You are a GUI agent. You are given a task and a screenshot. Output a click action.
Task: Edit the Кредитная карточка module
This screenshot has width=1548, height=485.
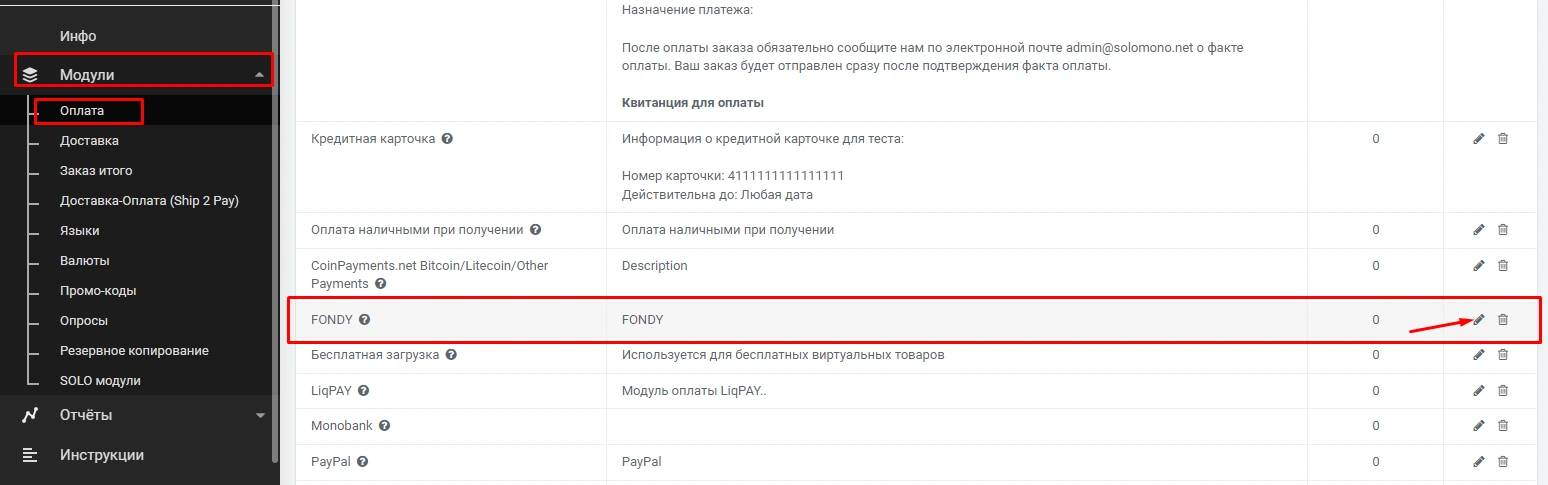point(1479,139)
